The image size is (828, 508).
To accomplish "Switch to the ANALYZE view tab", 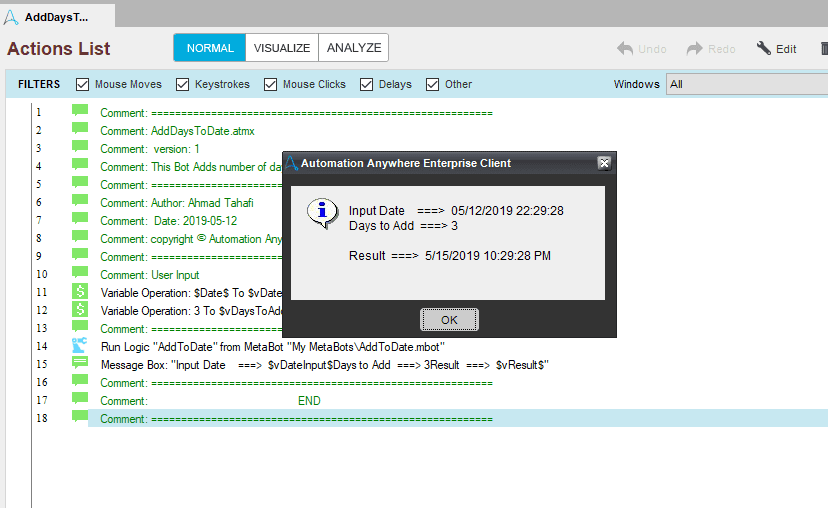I will coord(354,48).
